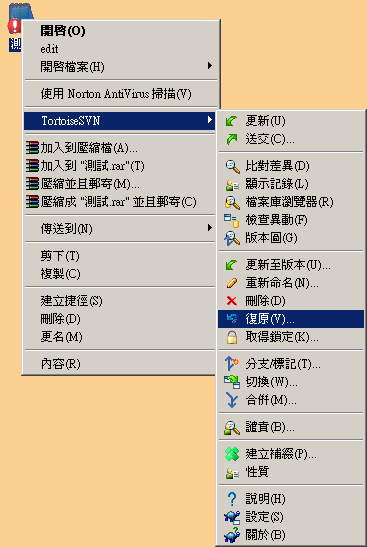
Task: Expand the TortoiseSVN submenu arrow
Action: tap(210, 120)
